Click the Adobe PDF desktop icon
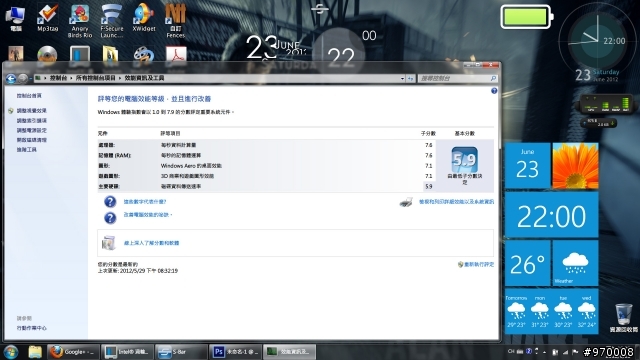Screen dimensions: 640x360 (176, 54)
